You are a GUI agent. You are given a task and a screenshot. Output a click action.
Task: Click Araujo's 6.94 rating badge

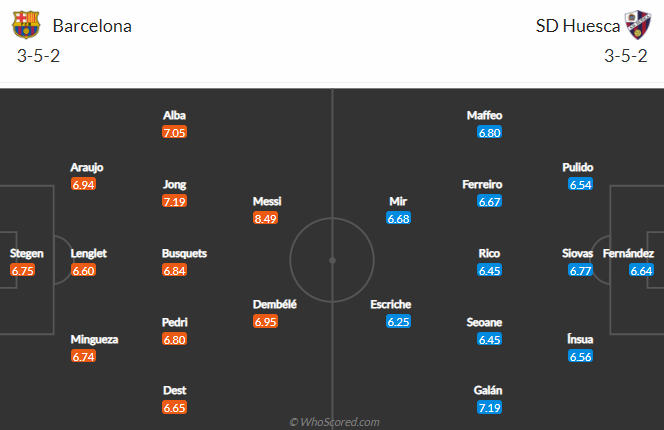83,184
